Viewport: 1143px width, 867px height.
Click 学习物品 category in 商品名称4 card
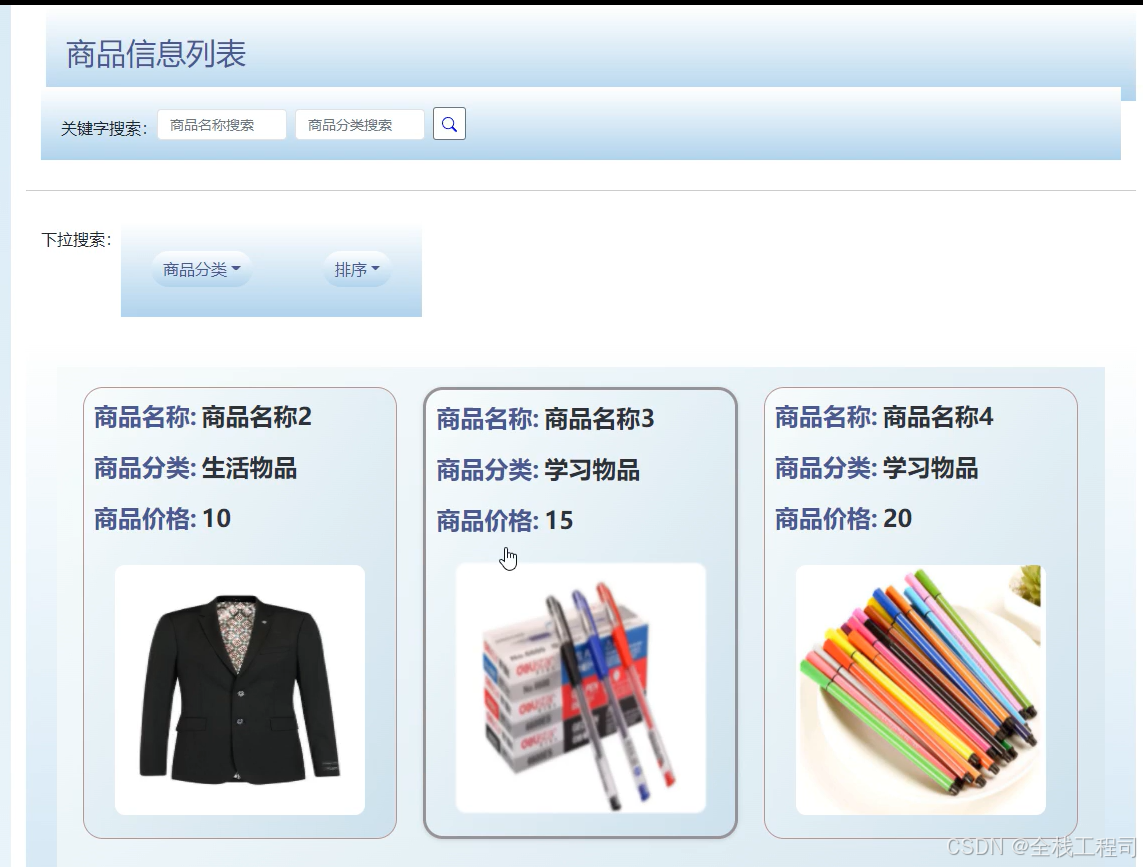click(x=931, y=468)
